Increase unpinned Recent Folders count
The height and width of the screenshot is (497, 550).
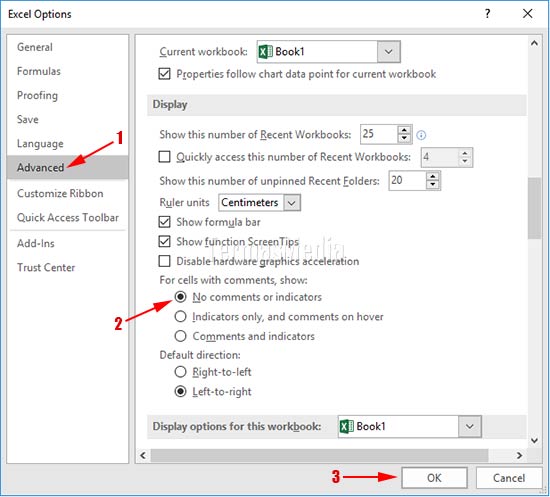(x=433, y=176)
